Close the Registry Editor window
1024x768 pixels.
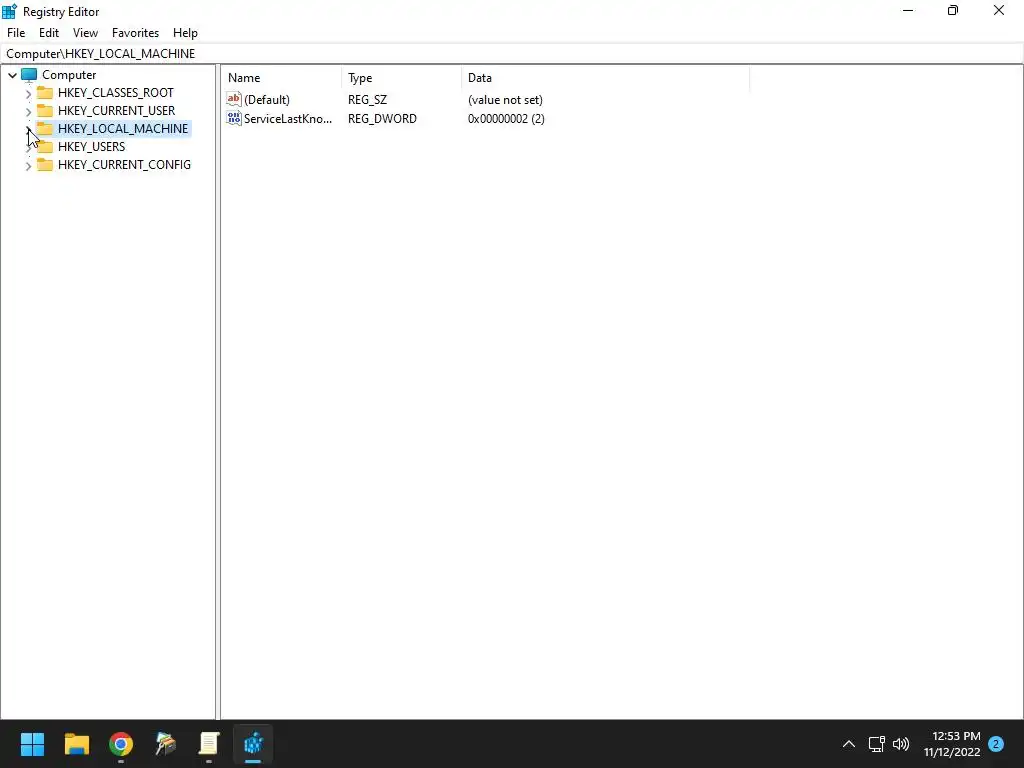[999, 10]
